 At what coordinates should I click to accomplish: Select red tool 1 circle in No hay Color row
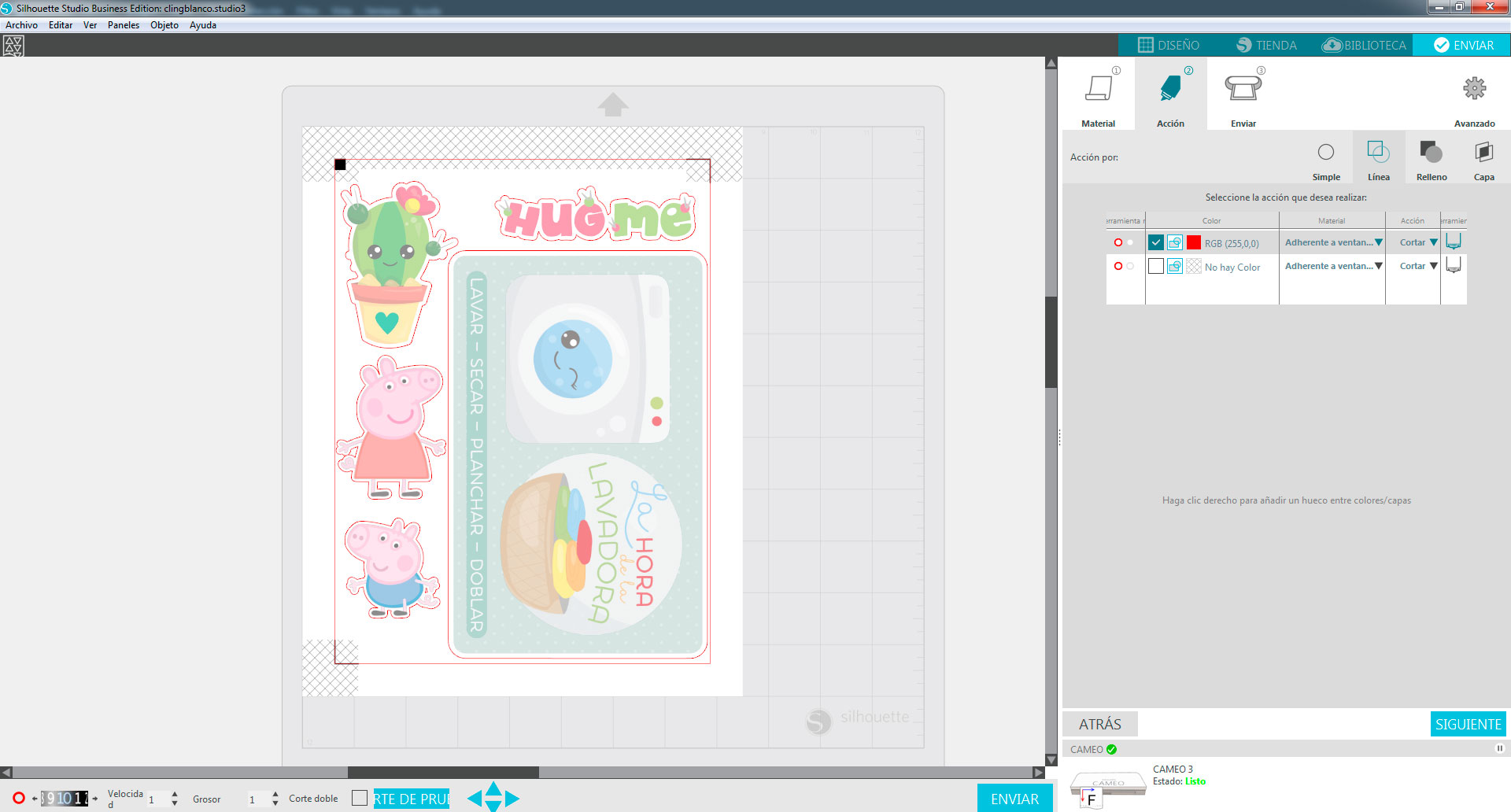pos(1118,266)
